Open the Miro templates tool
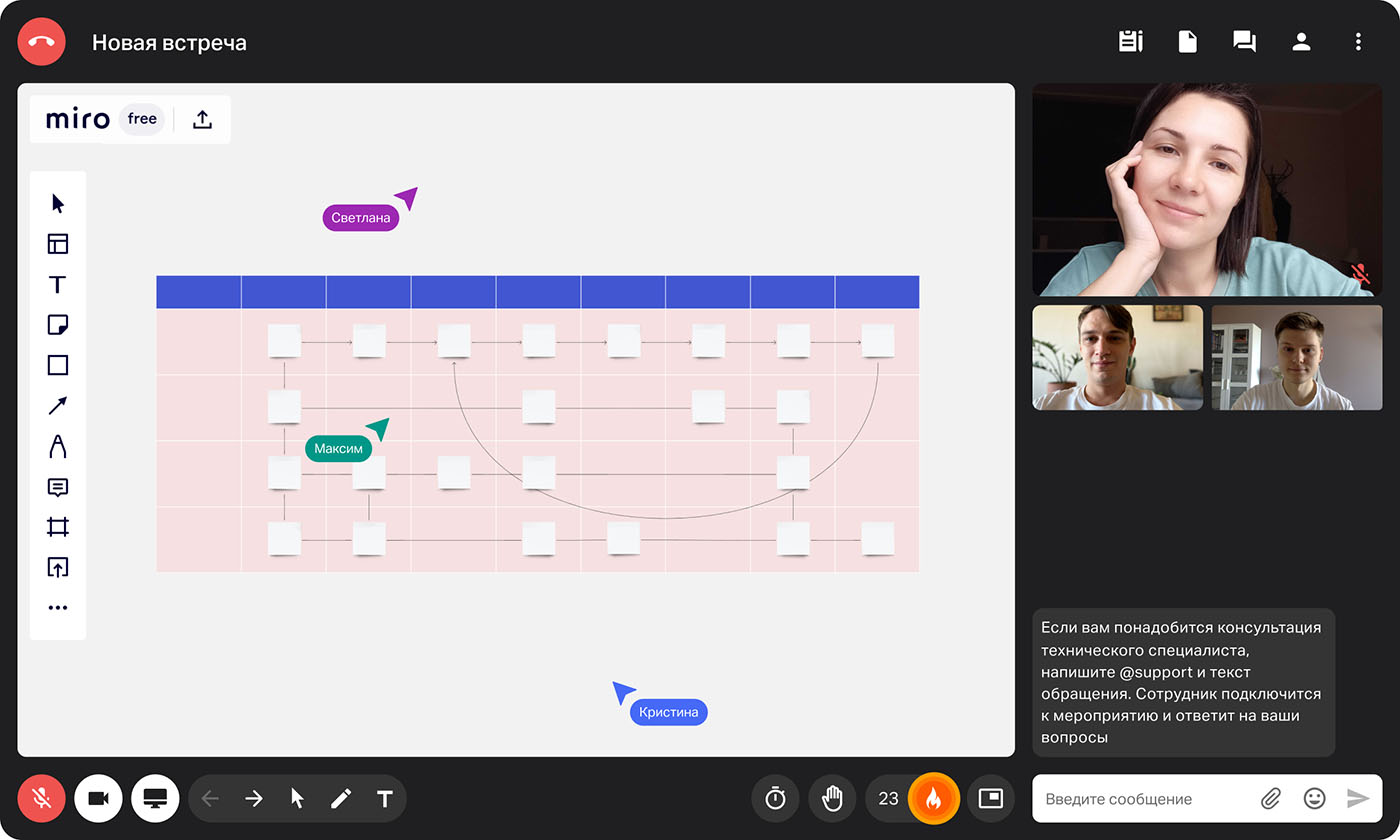Viewport: 1400px width, 840px height. tap(58, 244)
